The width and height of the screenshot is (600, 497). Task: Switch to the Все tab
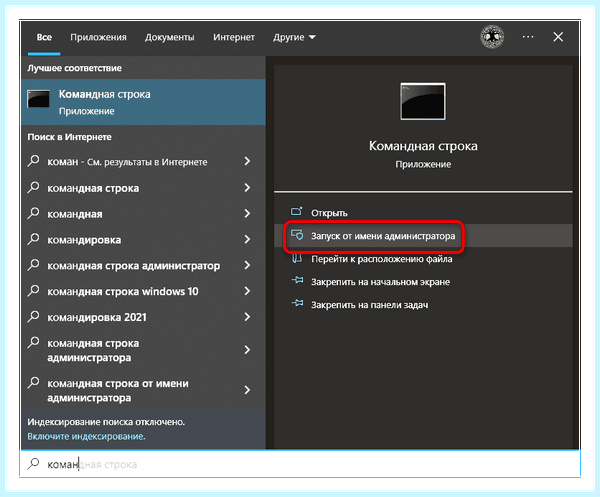44,37
